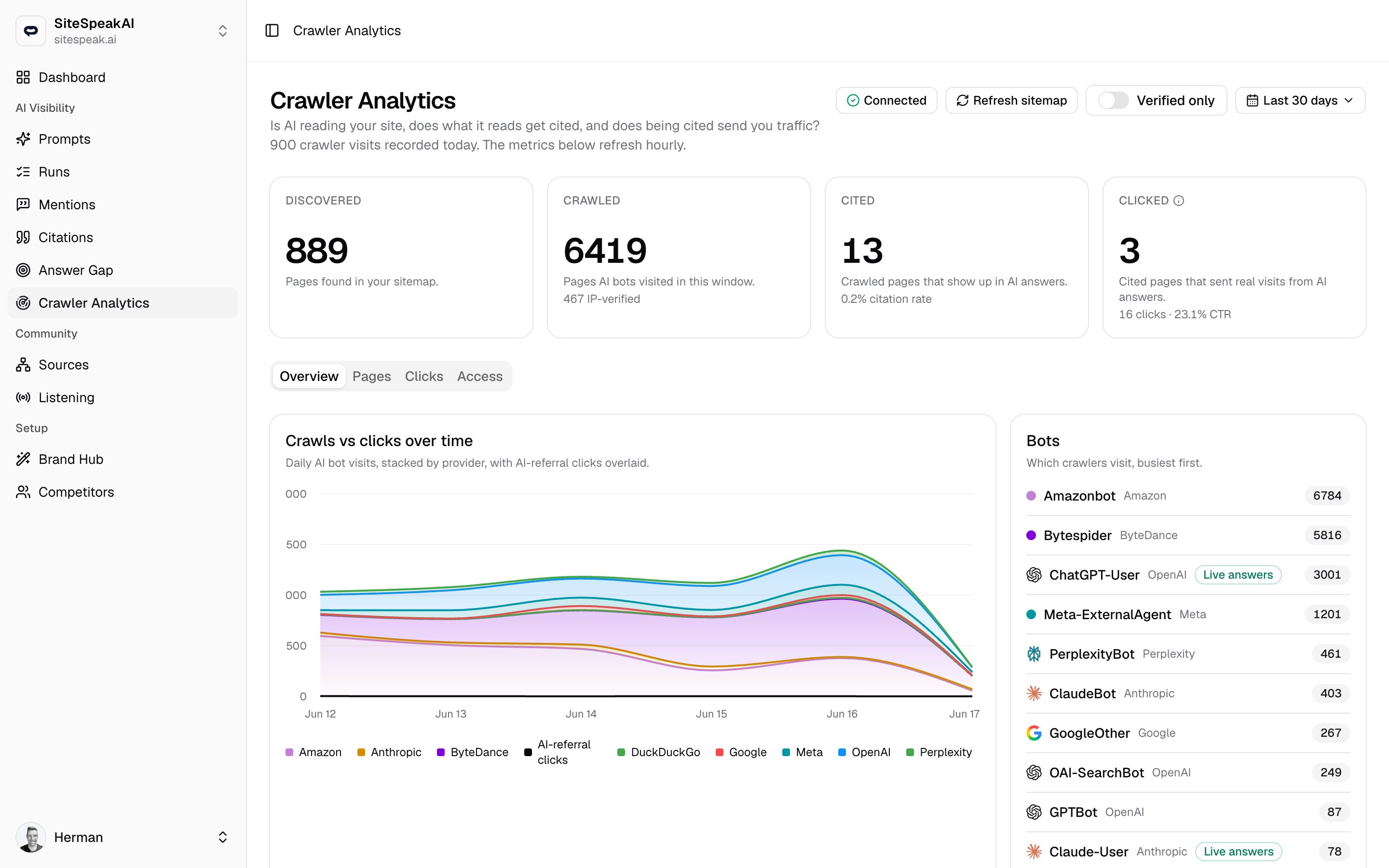
Task: Click the Amazonbot purple color dot
Action: point(1031,495)
